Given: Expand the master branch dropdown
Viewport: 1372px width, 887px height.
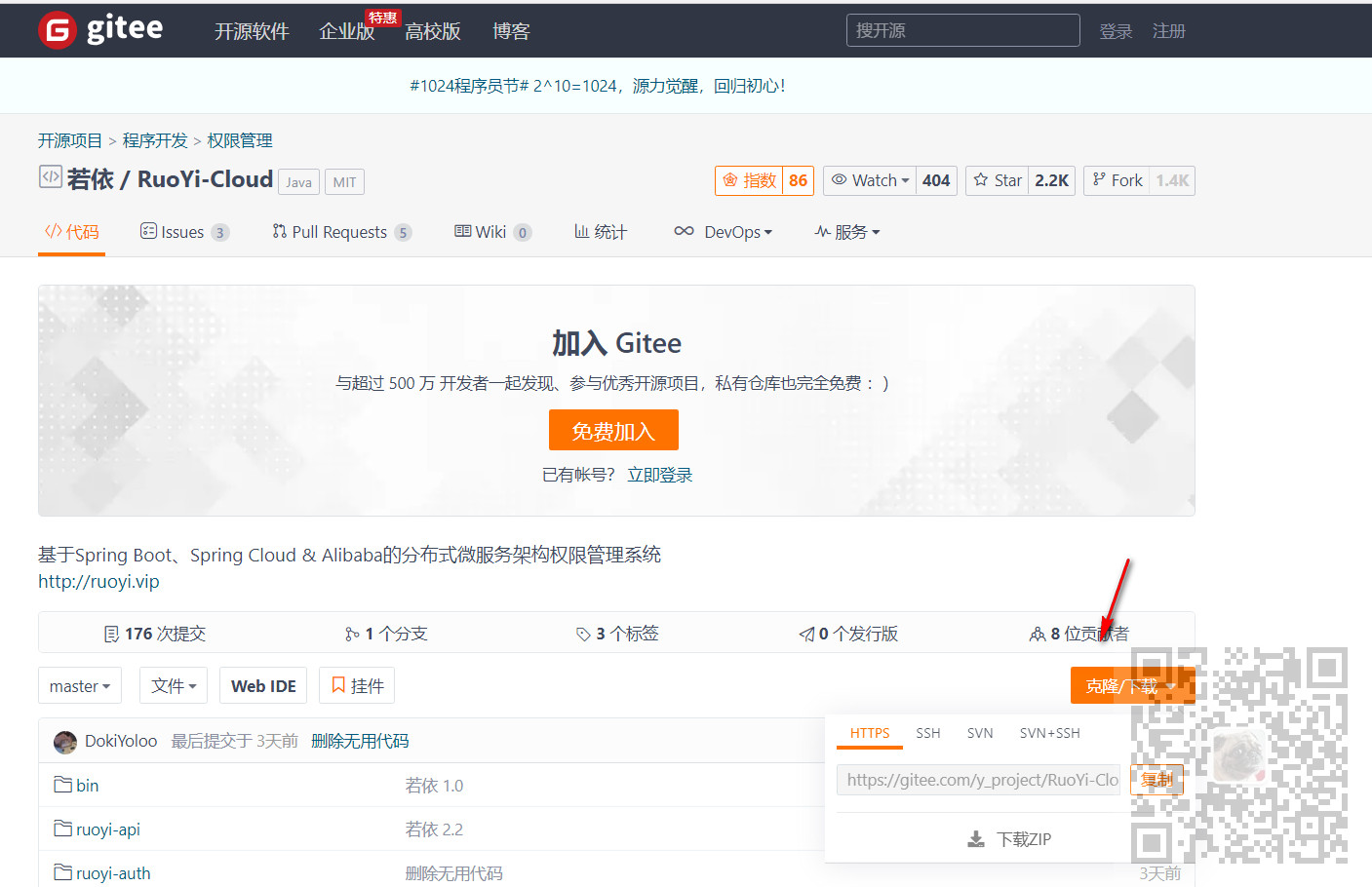Looking at the screenshot, I should point(80,685).
